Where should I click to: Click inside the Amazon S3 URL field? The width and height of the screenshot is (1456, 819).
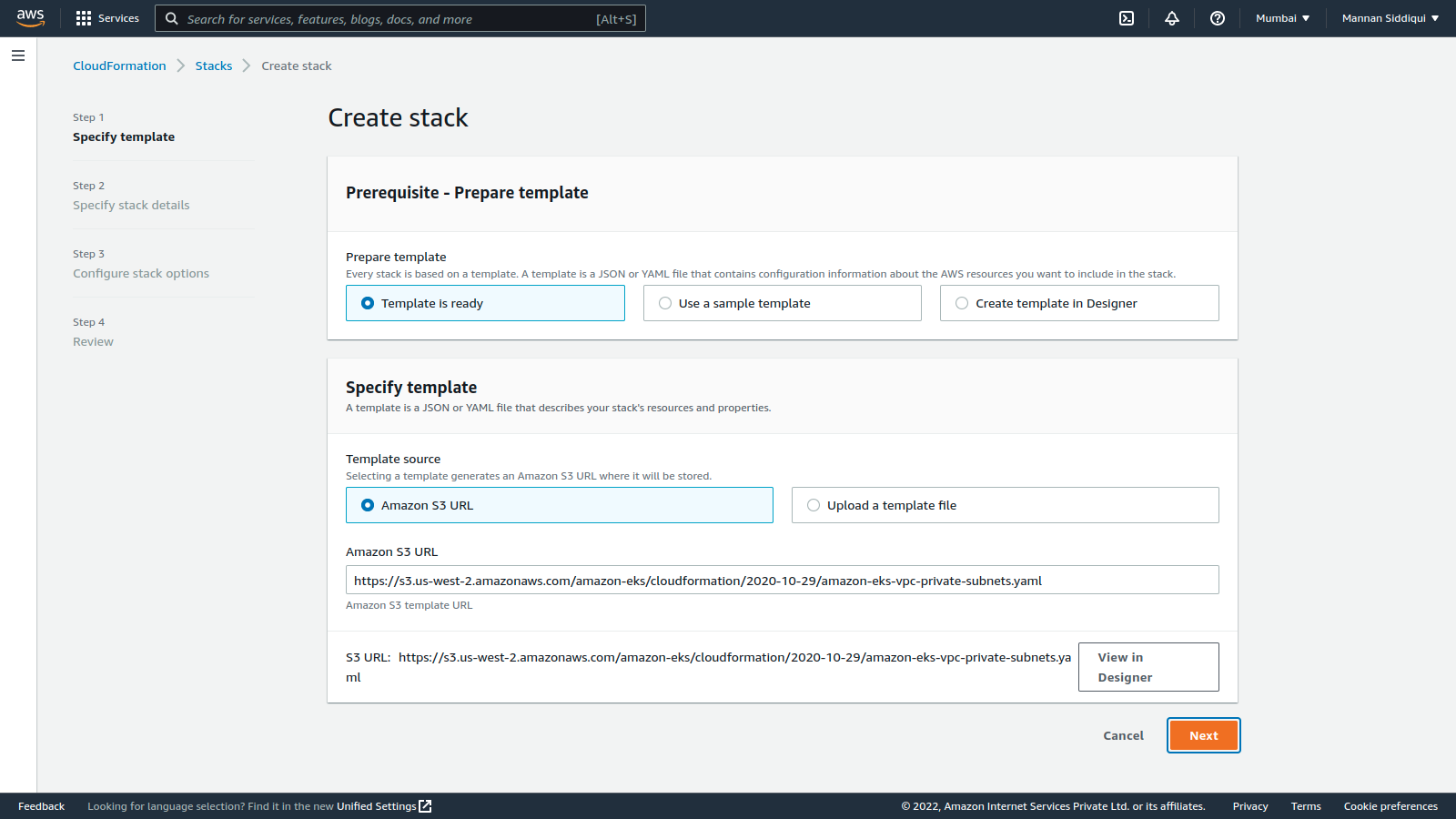click(782, 580)
